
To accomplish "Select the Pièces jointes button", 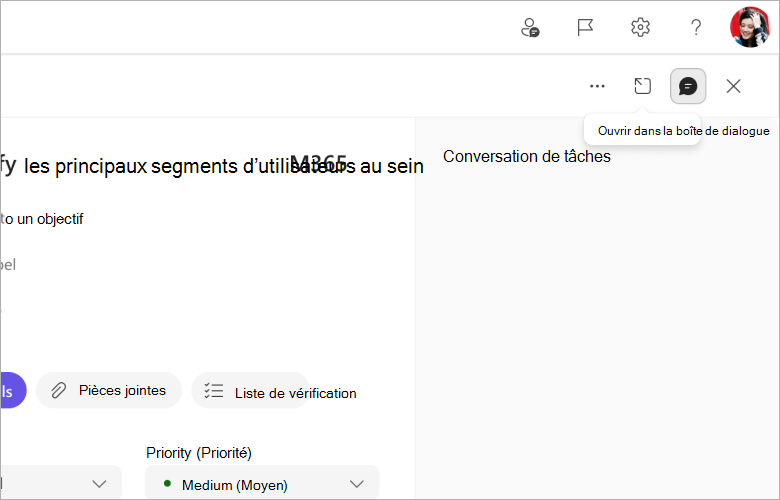I will pos(109,391).
